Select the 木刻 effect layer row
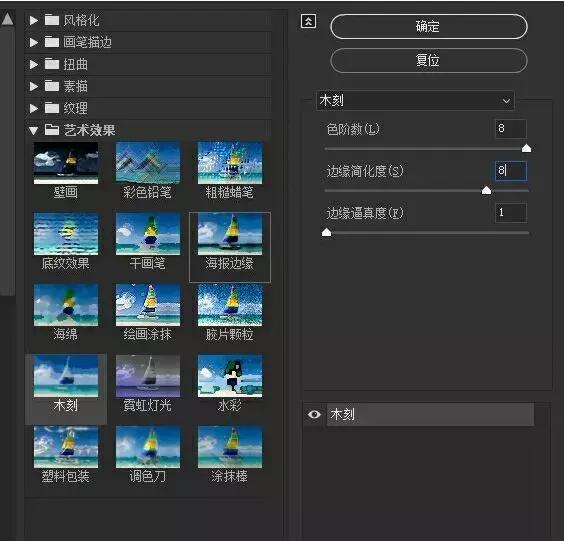The height and width of the screenshot is (541, 564). click(430, 415)
